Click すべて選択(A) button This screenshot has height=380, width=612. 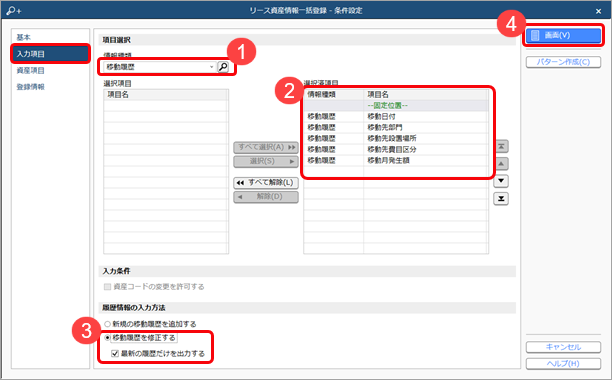point(266,147)
